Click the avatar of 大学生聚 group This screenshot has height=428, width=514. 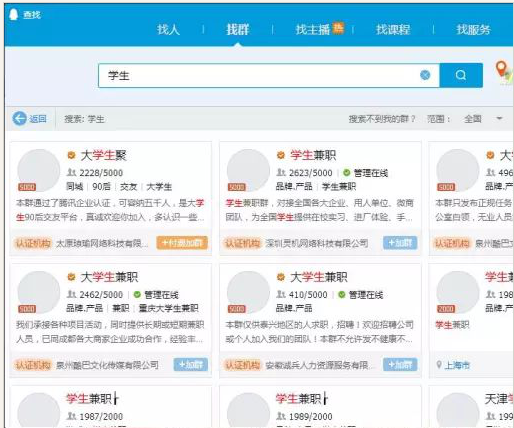39,170
